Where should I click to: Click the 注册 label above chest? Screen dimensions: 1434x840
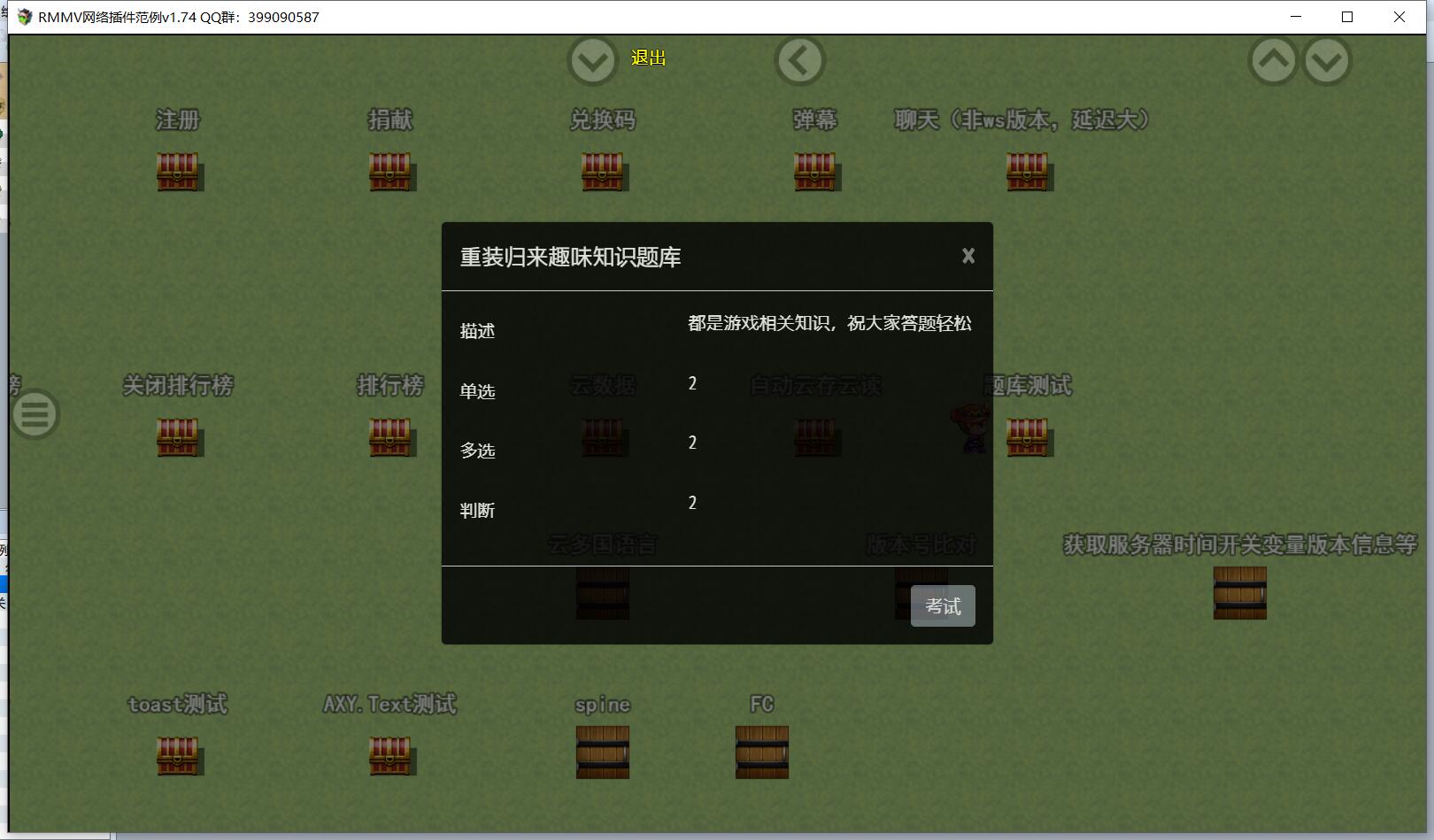pyautogui.click(x=178, y=119)
